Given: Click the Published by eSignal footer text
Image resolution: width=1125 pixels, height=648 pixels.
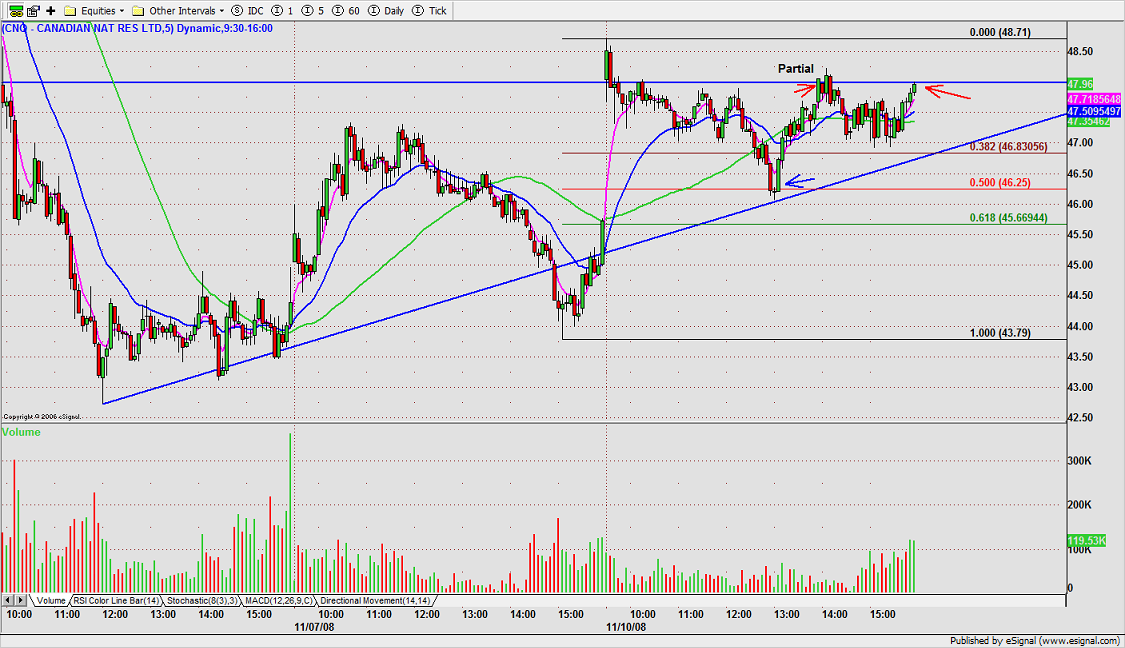Looking at the screenshot, I should coord(1035,641).
